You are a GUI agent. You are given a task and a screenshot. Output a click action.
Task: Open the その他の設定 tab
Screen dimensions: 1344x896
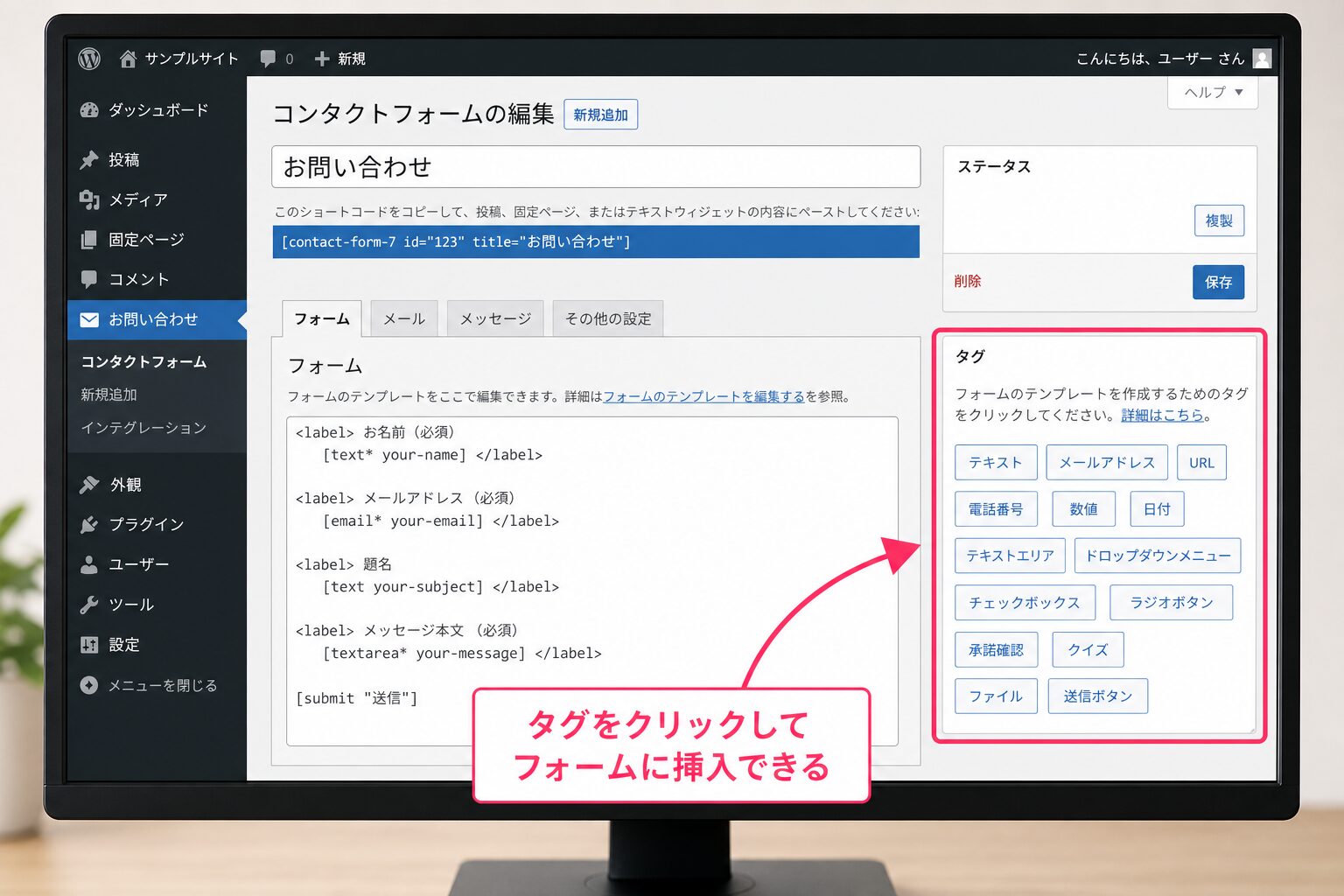(x=608, y=318)
